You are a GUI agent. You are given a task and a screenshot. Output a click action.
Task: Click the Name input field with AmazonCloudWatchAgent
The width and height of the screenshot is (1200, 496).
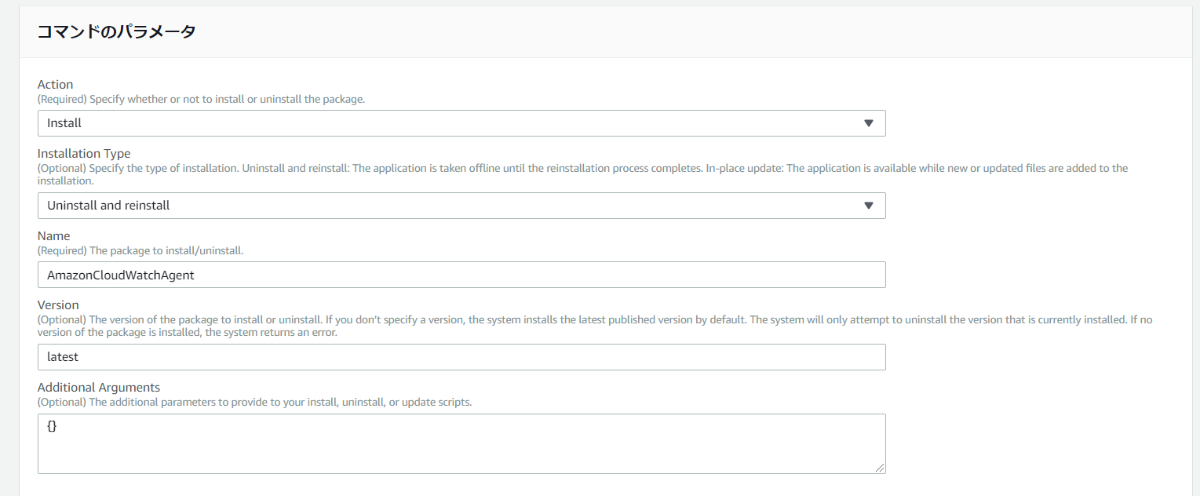pos(461,274)
